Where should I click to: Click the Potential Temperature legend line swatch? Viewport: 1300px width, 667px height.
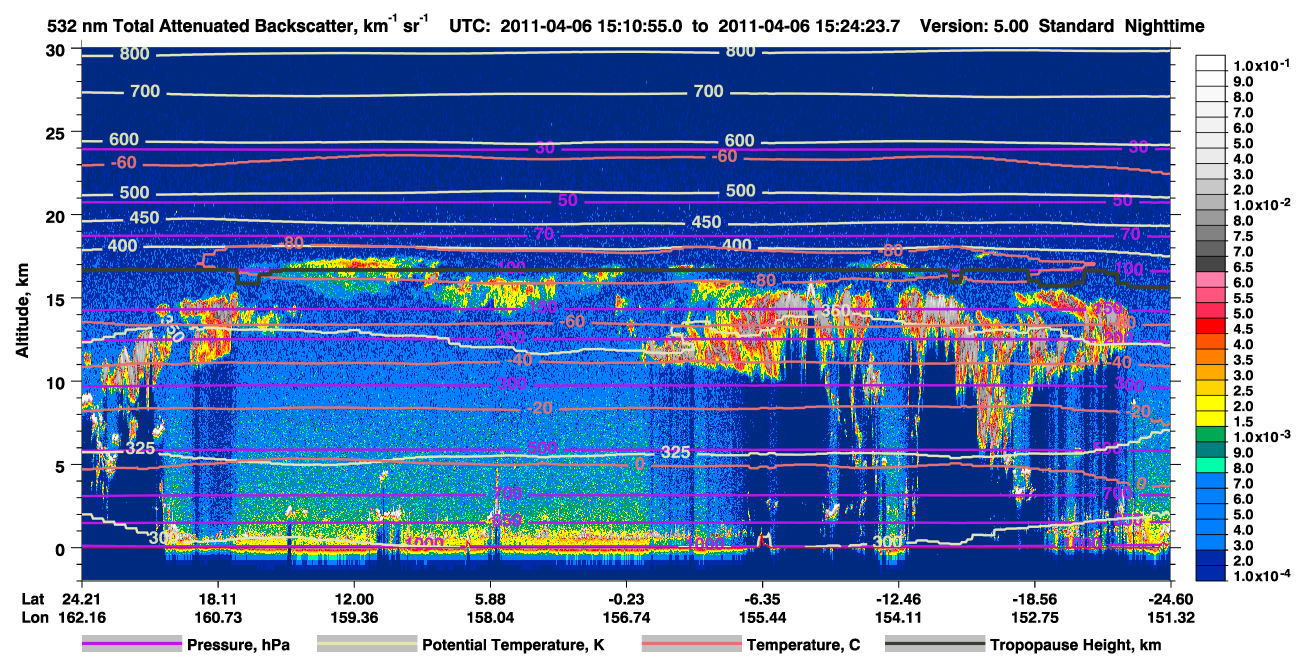[367, 645]
